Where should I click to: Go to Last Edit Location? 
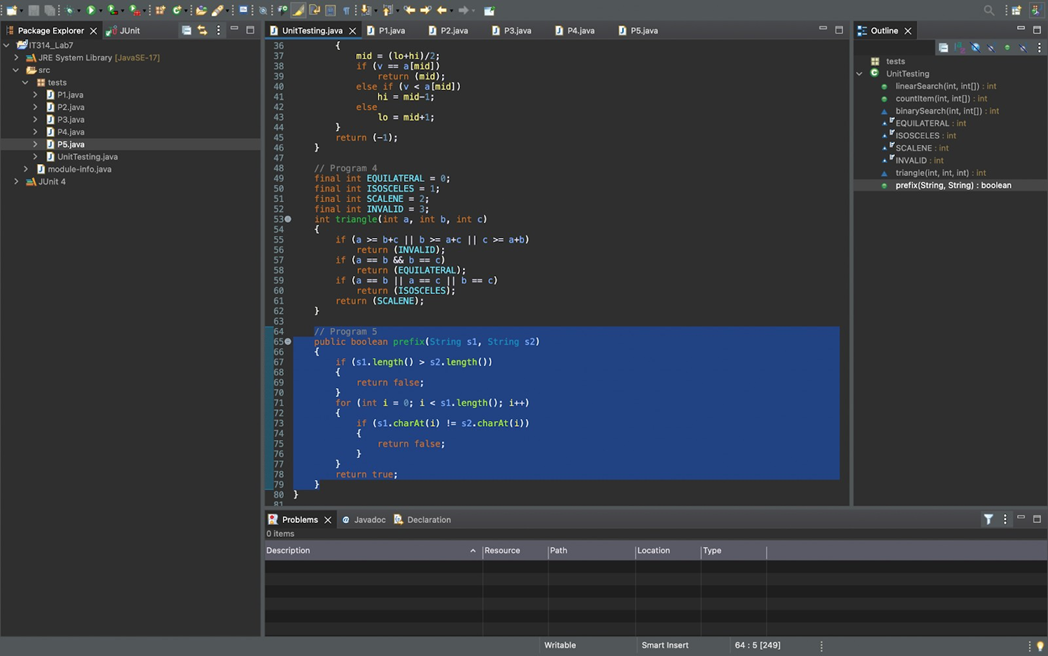click(409, 11)
